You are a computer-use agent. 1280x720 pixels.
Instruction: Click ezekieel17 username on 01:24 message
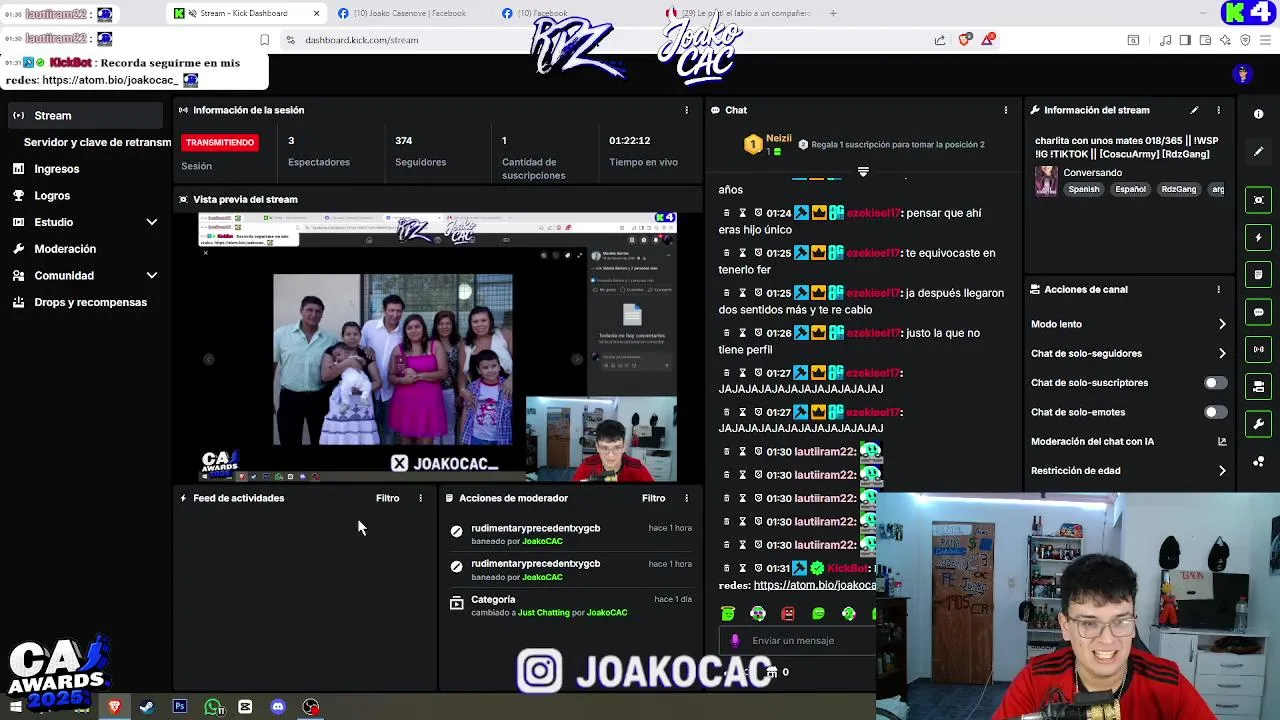point(874,213)
